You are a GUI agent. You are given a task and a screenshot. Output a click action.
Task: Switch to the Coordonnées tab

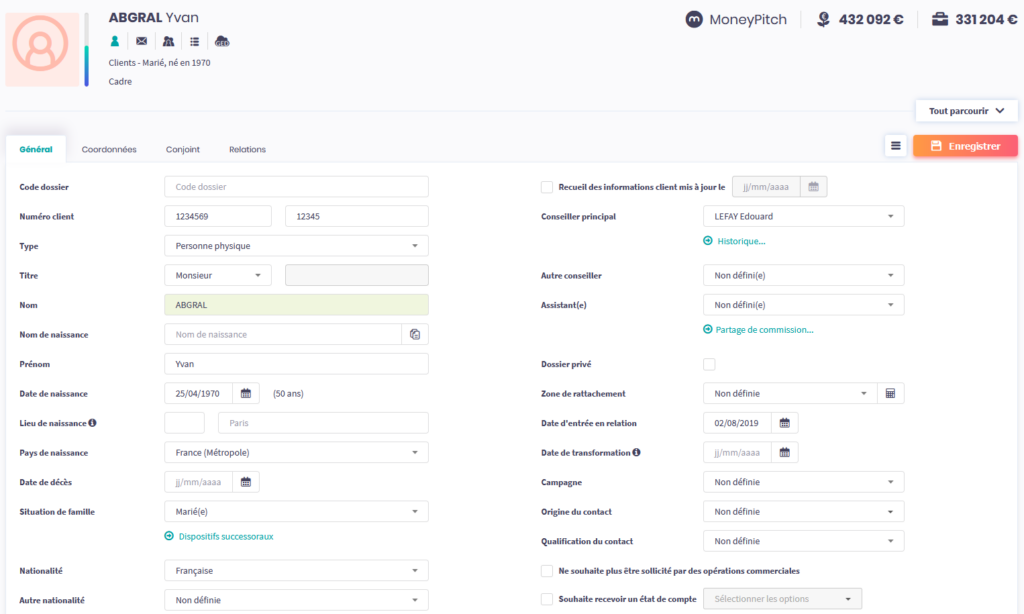(109, 150)
